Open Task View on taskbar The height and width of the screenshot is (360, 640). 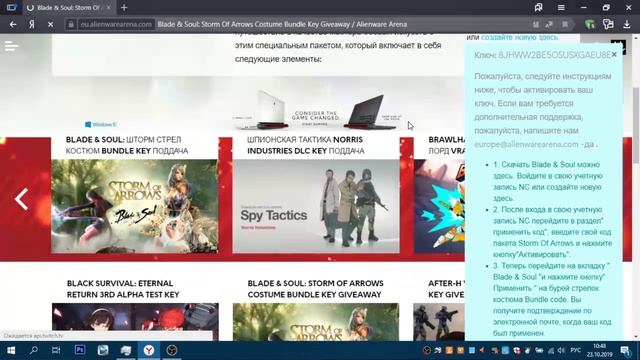click(x=56, y=350)
